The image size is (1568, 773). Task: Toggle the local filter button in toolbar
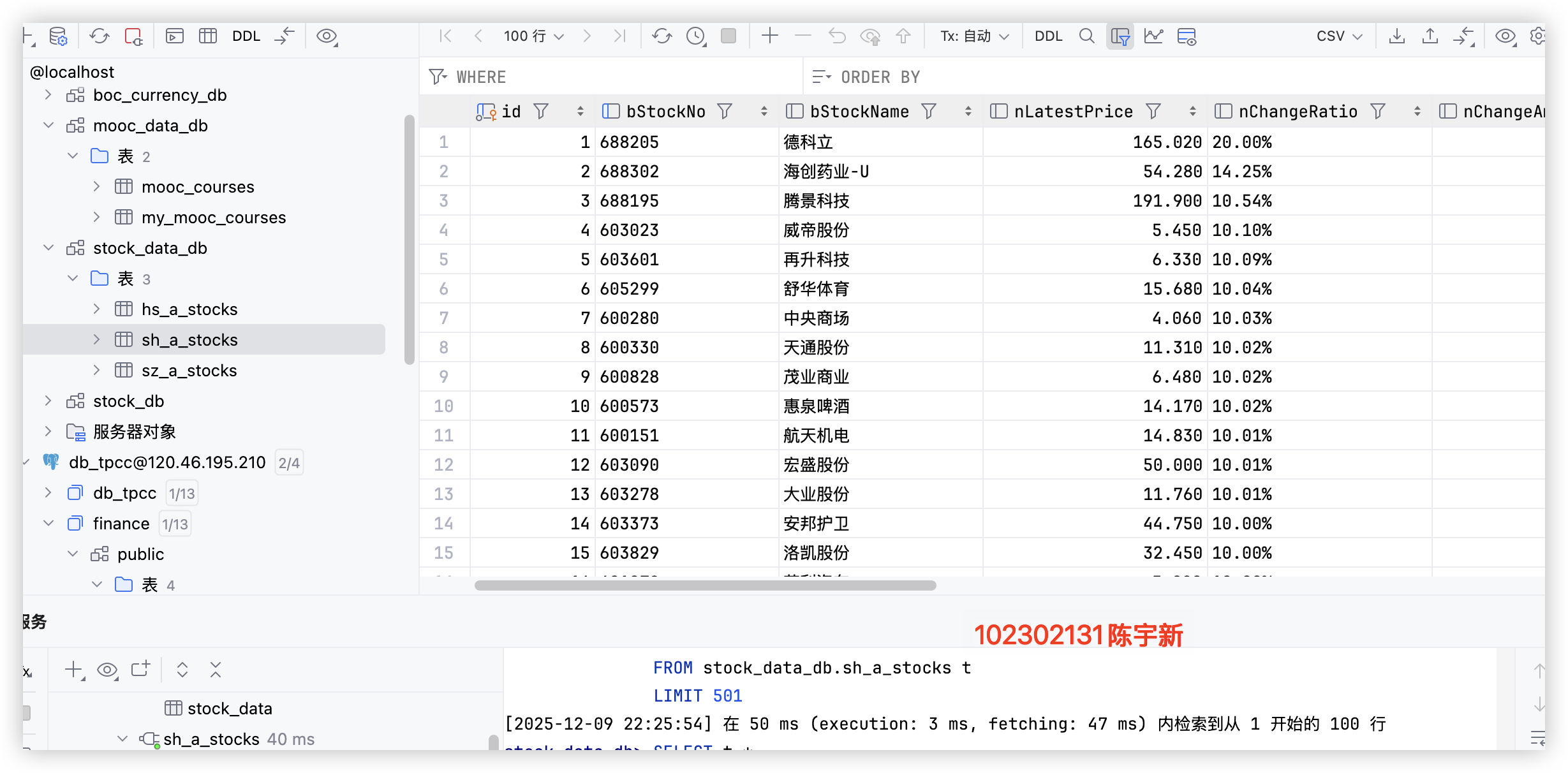[x=1120, y=36]
